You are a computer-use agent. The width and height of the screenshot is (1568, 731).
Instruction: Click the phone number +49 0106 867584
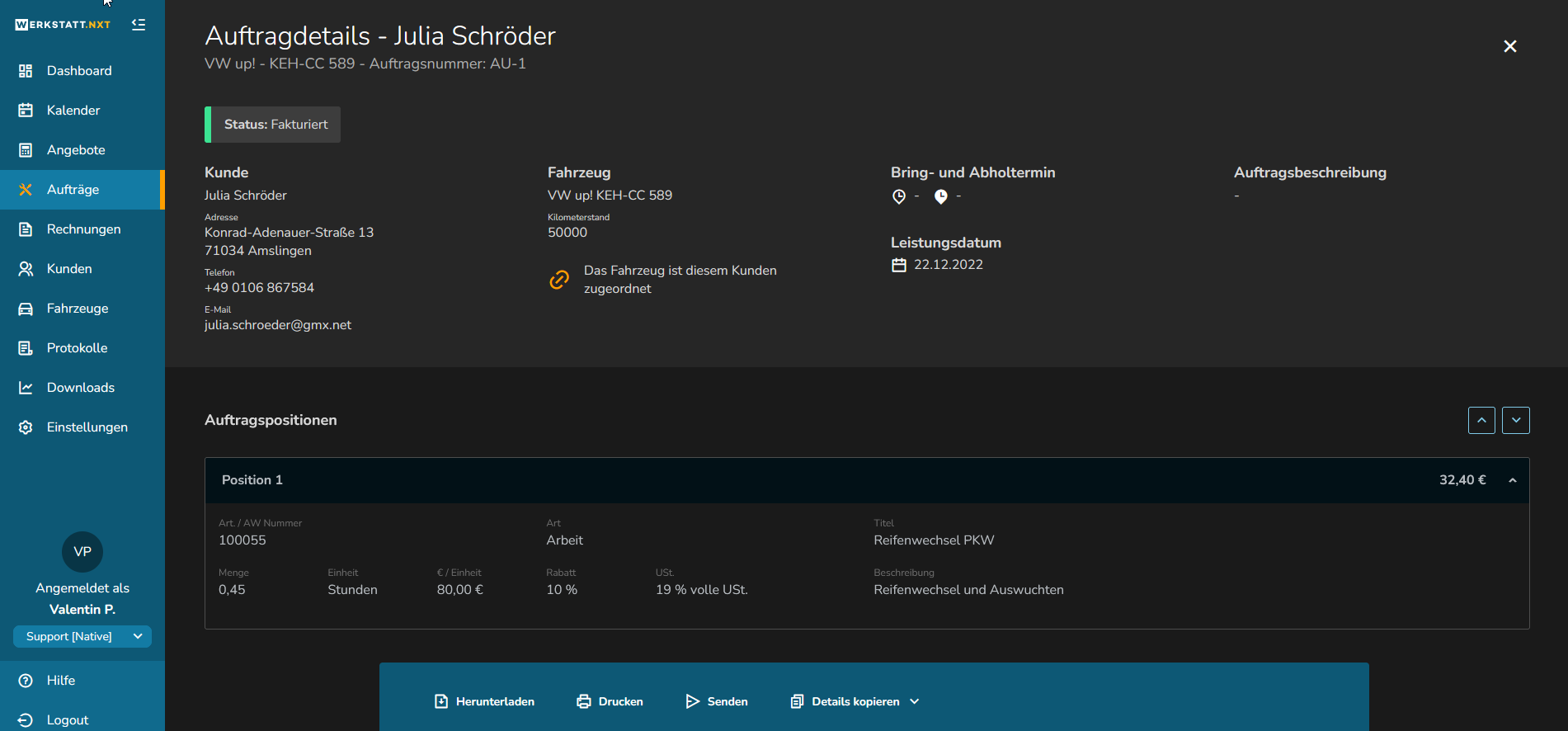click(259, 288)
